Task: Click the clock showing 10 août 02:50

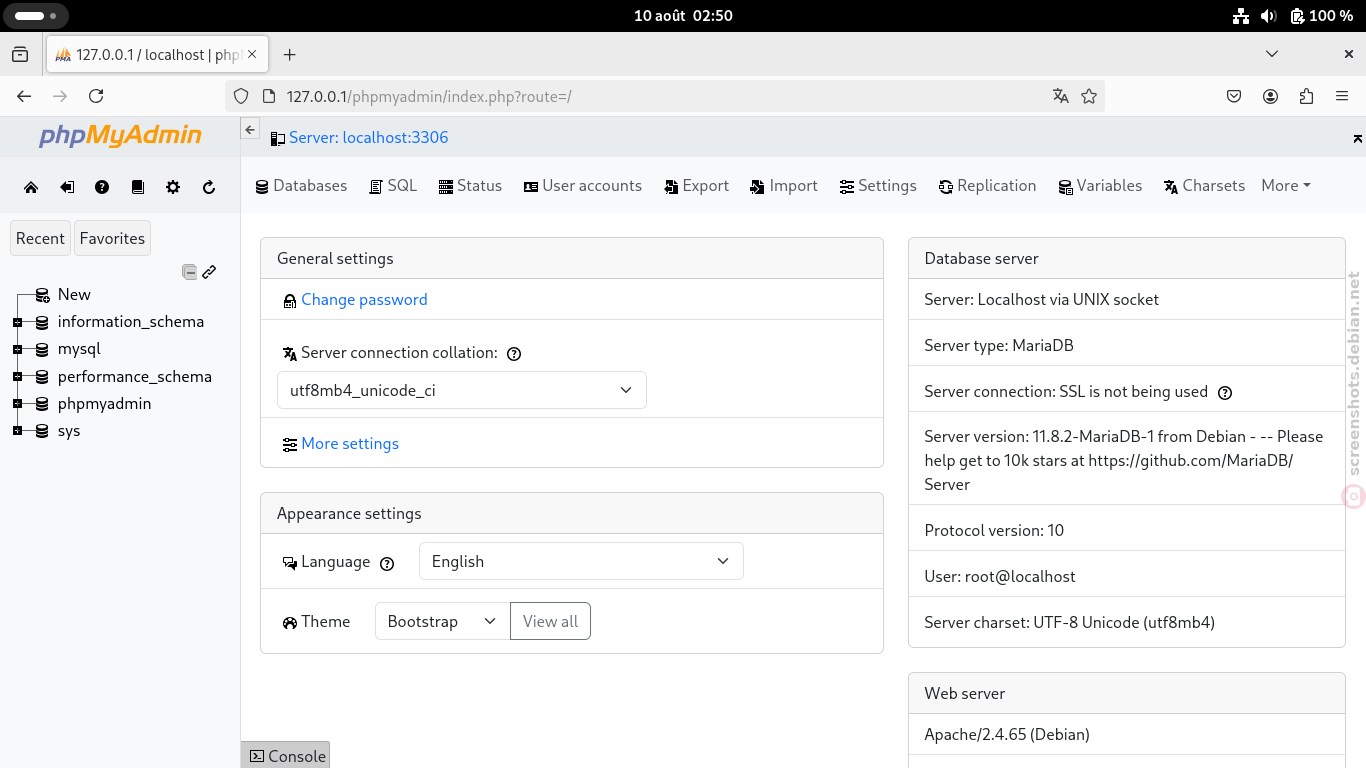Action: 683,16
